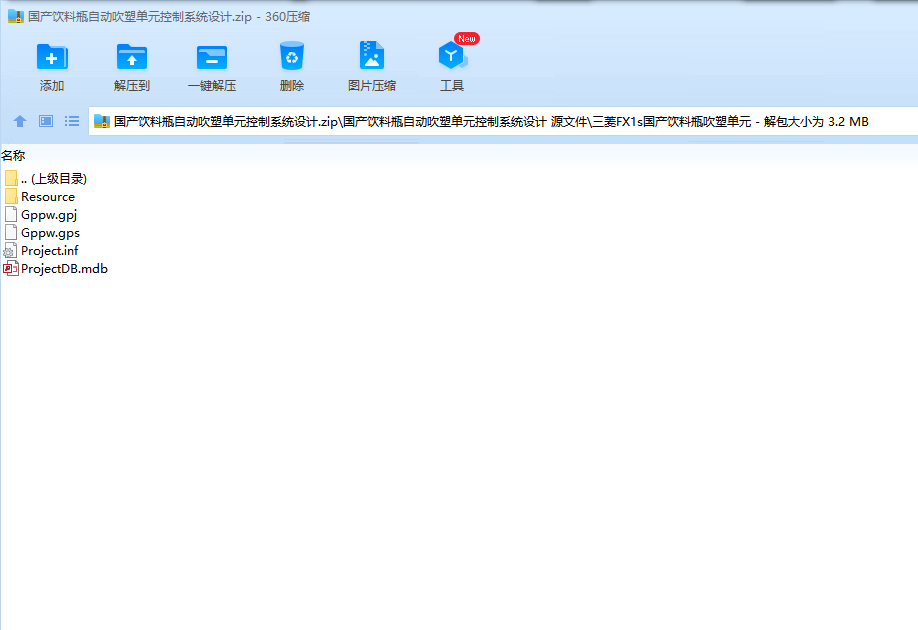Screen dimensions: 918x630
Task: Click the ProjectDB.mdb database file icon
Action: point(11,269)
